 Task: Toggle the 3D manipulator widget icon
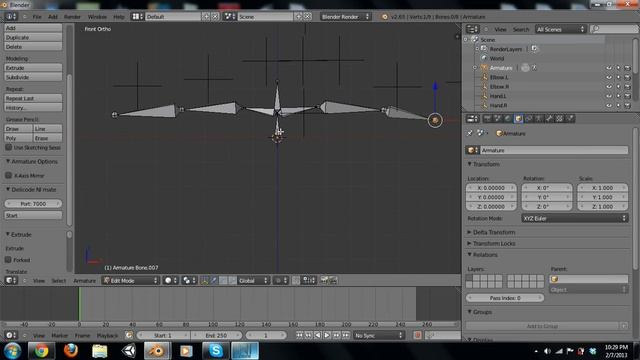coord(204,280)
